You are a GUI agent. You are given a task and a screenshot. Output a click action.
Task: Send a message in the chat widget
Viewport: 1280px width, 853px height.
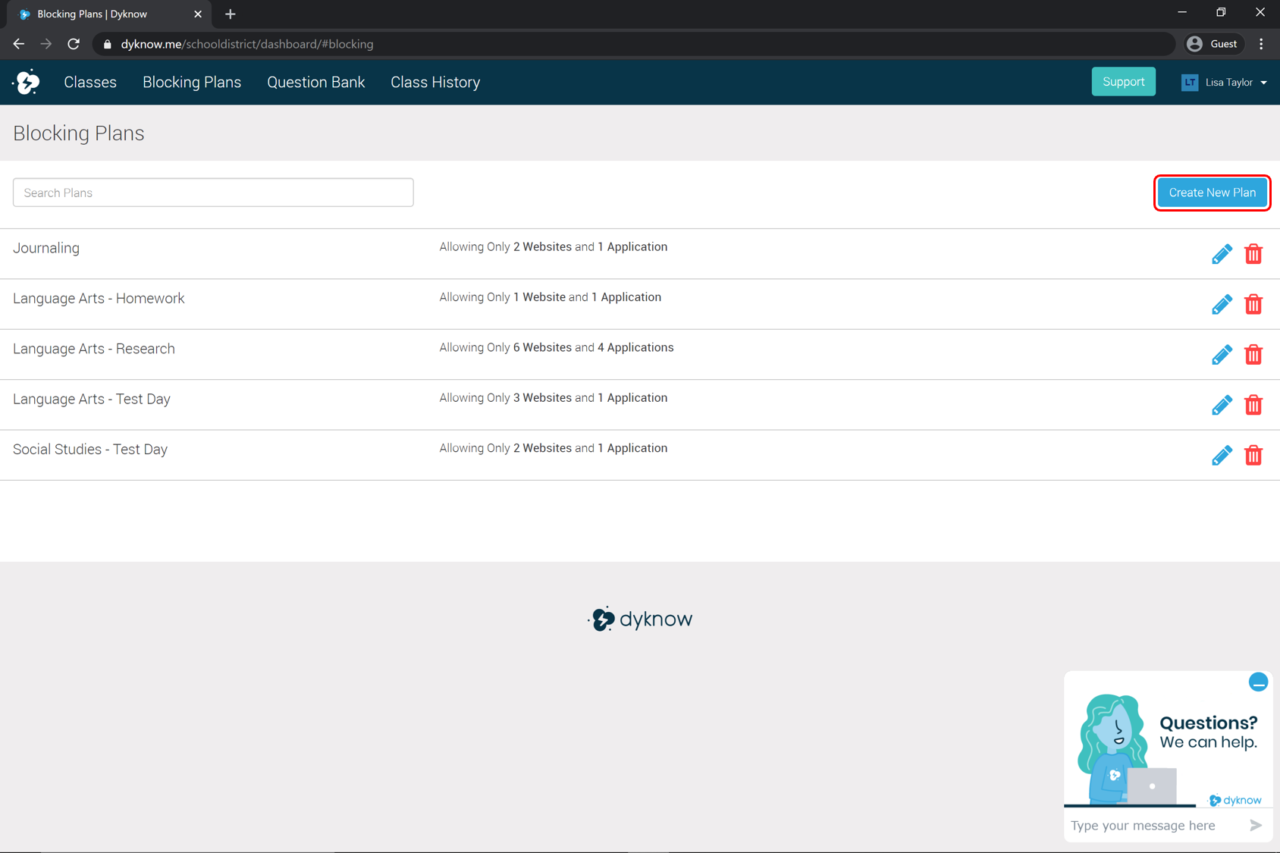coord(1258,825)
